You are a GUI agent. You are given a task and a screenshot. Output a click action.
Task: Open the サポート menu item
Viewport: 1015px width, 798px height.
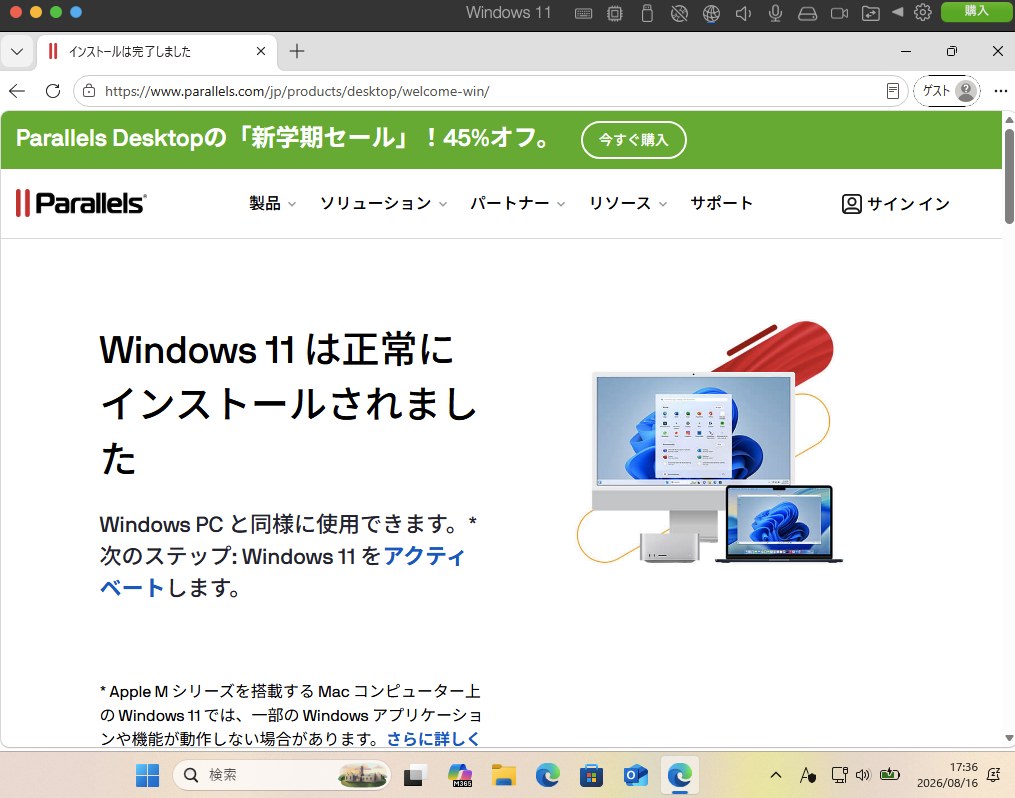point(721,203)
